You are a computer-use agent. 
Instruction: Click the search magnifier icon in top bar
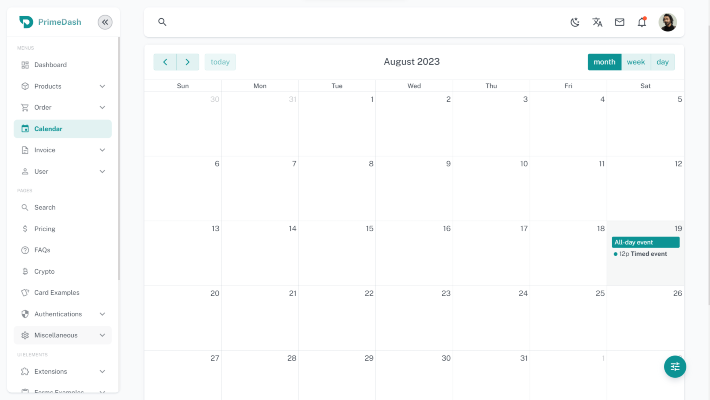162,22
